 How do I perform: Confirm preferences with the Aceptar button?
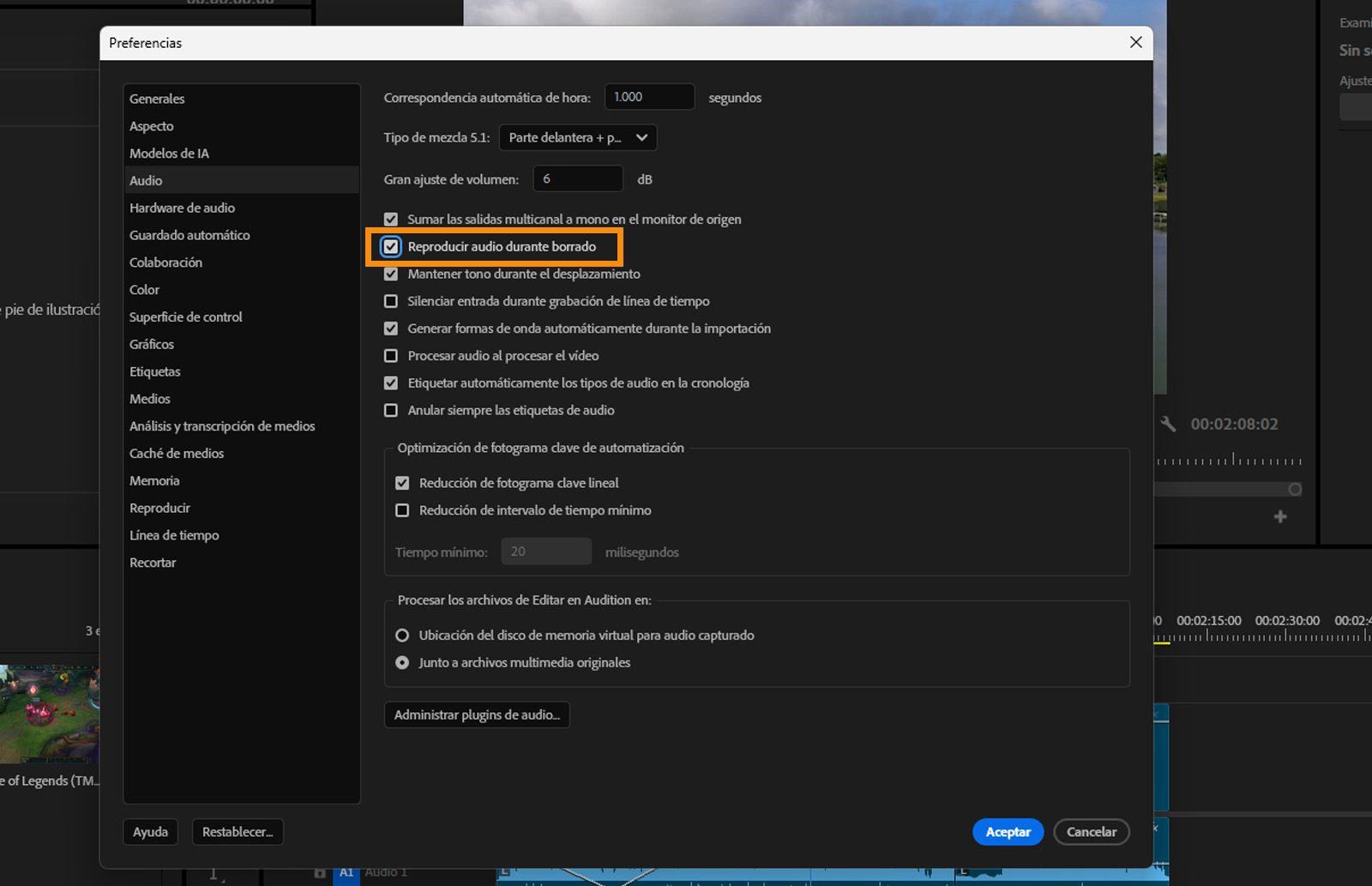(1008, 831)
